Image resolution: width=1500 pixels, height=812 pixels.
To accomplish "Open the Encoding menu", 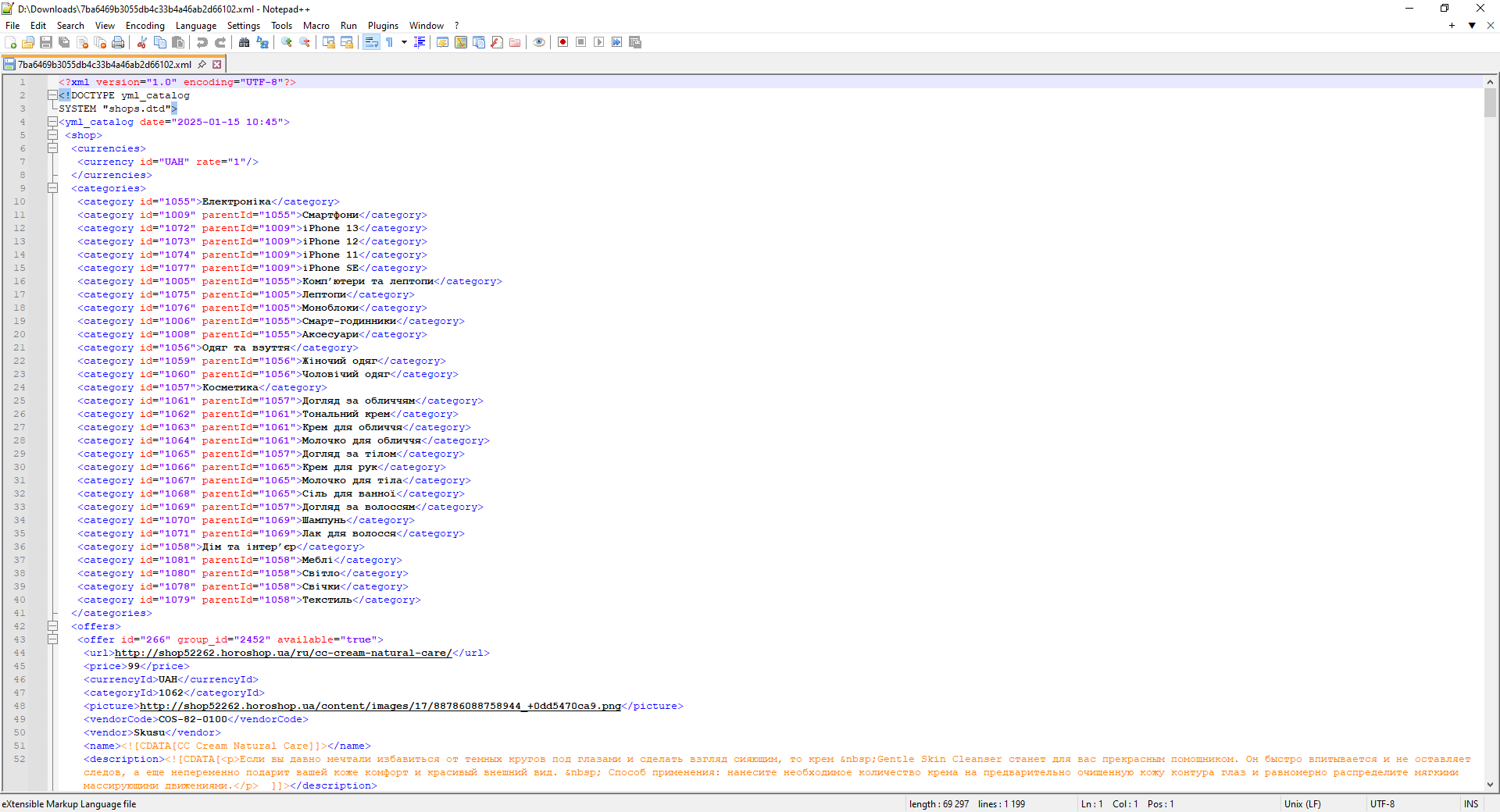I will click(145, 26).
